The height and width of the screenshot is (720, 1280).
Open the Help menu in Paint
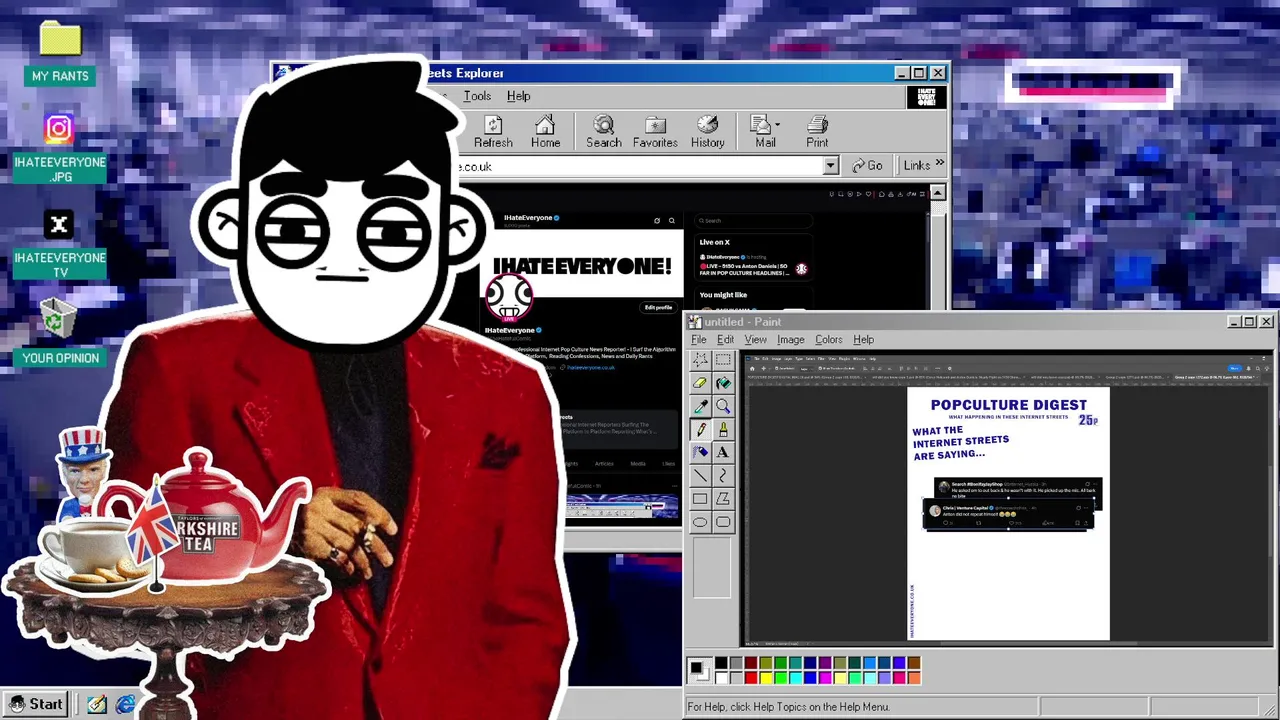[863, 340]
